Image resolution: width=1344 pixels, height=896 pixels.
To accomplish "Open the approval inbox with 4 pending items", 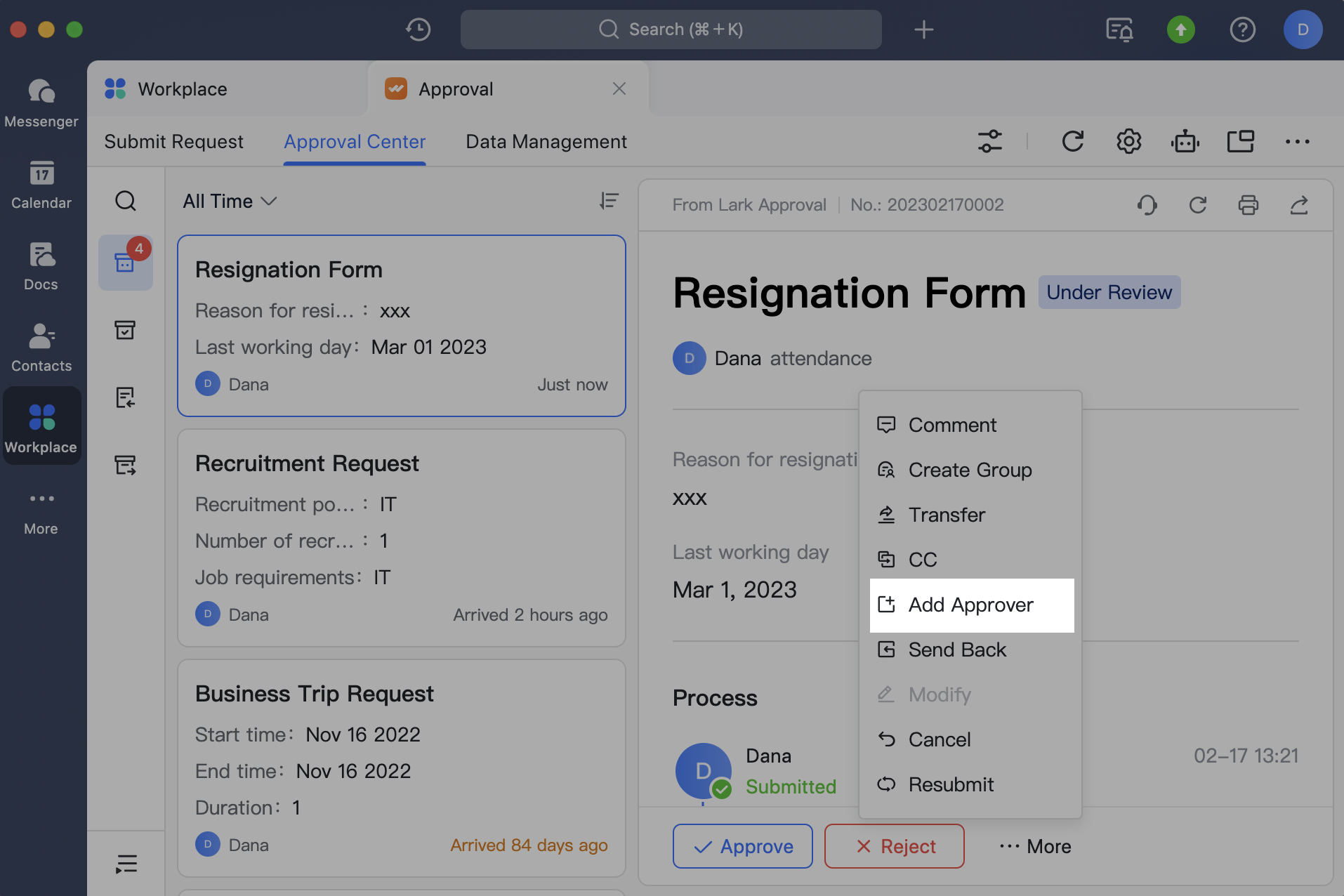I will [126, 263].
